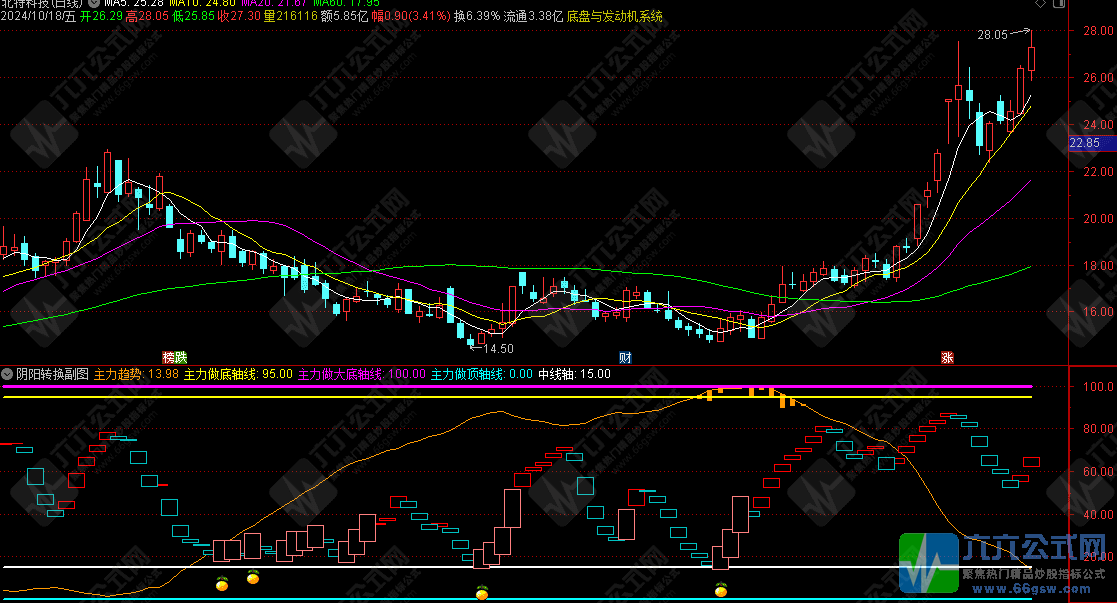Click the 中线轴 legend label
Image resolution: width=1117 pixels, height=603 pixels.
click(556, 374)
